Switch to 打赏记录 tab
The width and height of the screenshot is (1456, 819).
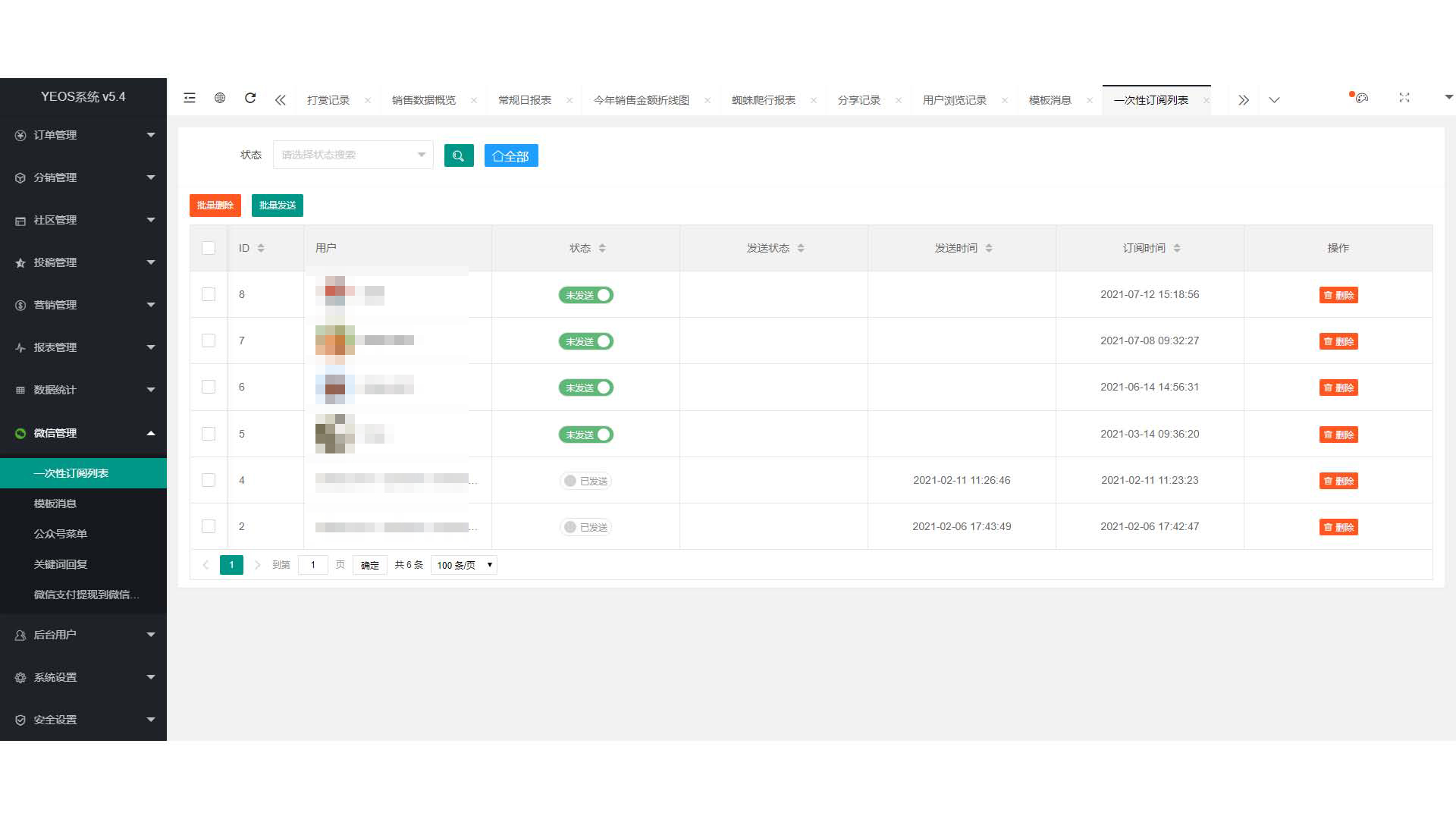[328, 100]
